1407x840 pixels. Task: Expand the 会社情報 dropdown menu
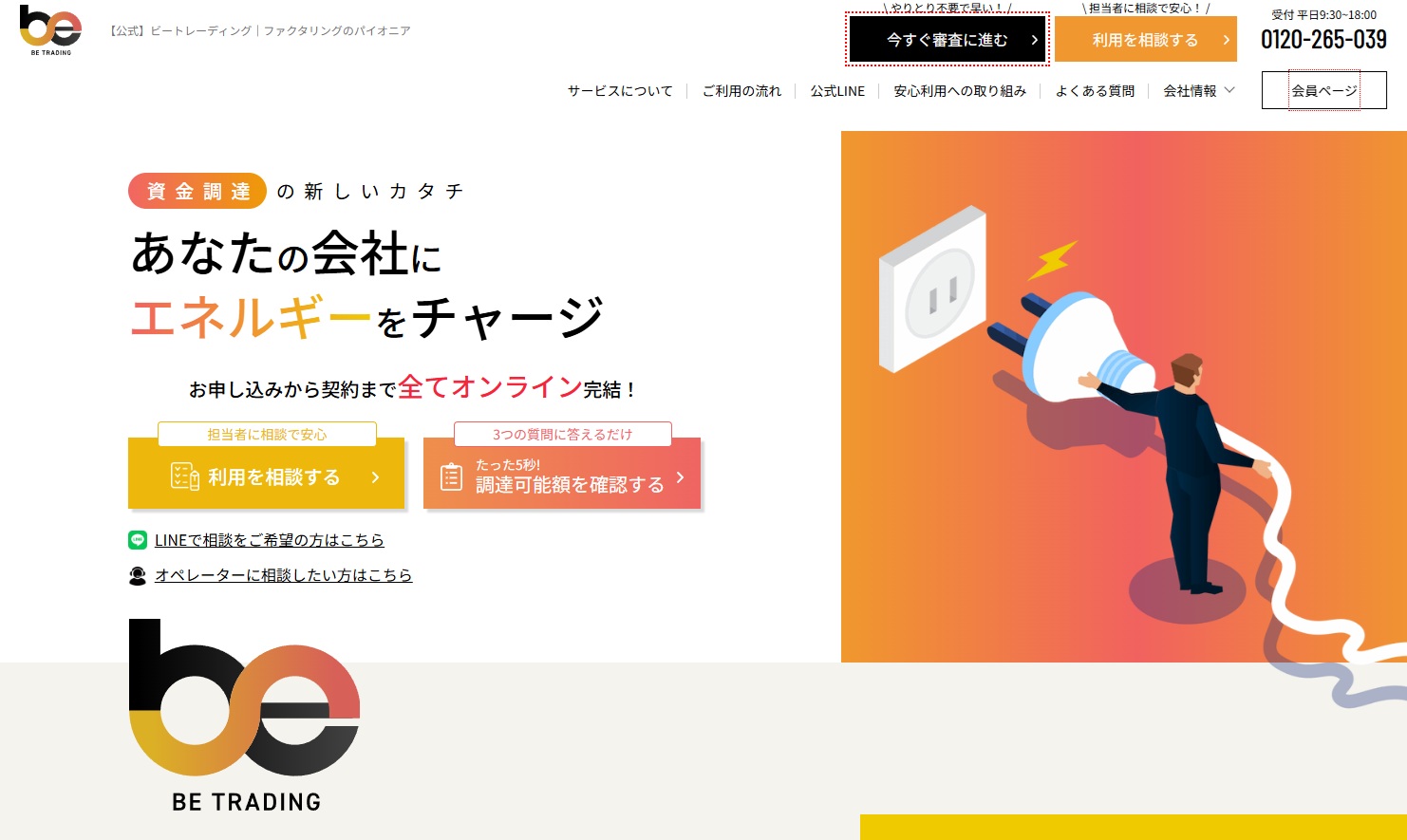(1199, 91)
